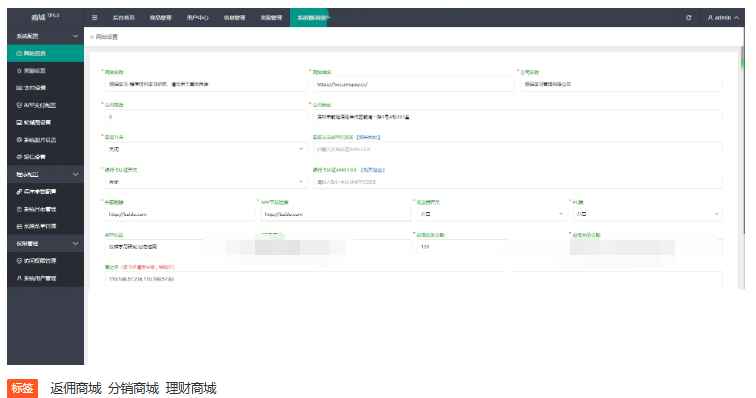Focus the APP下载链接 input field

point(336,214)
